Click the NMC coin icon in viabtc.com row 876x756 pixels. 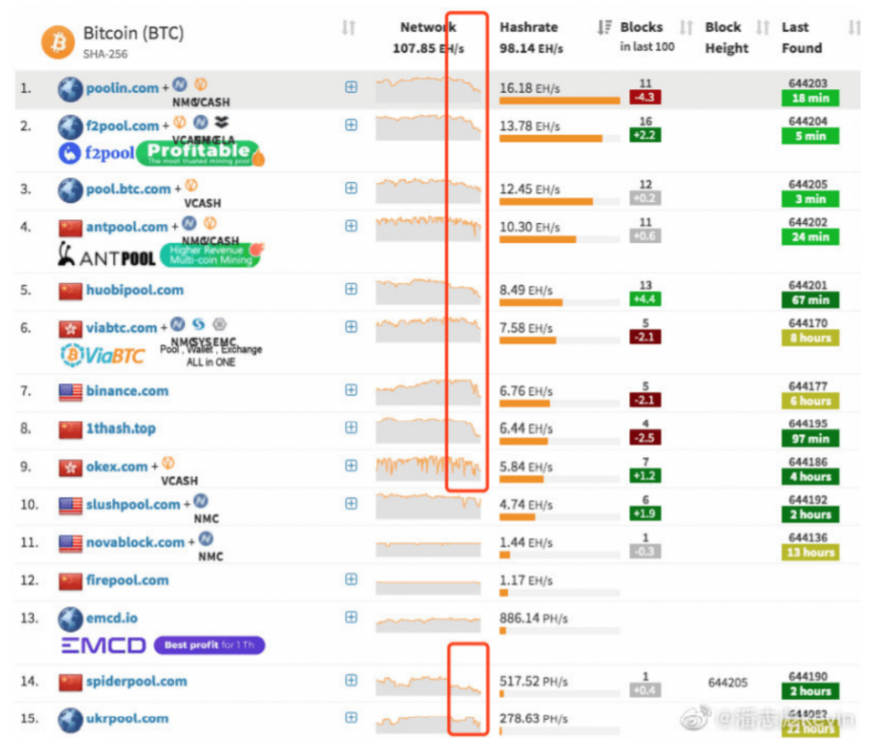point(178,324)
